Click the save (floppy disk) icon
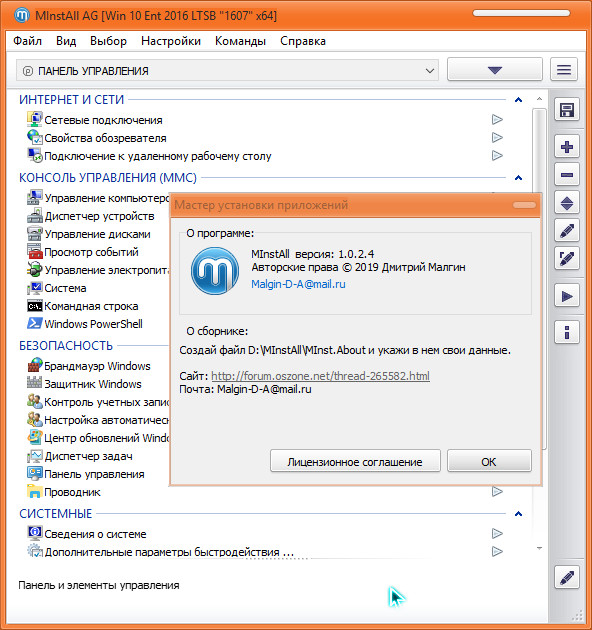The height and width of the screenshot is (630, 592). coord(567,110)
